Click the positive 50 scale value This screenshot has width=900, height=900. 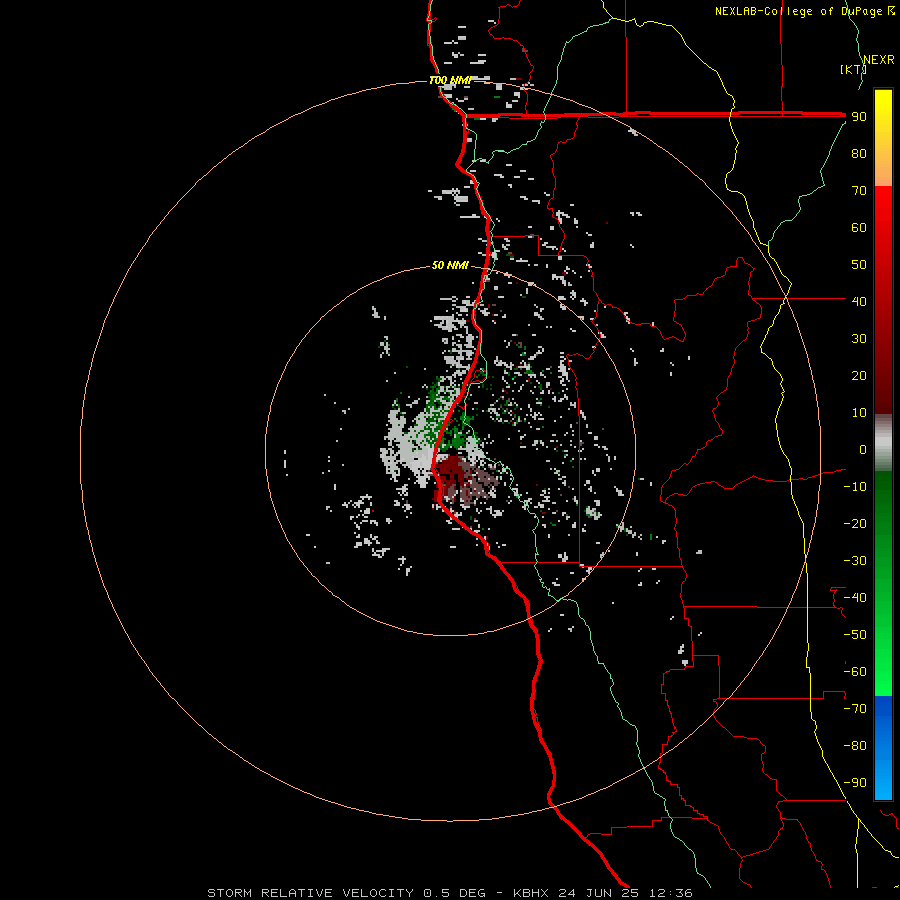(859, 265)
